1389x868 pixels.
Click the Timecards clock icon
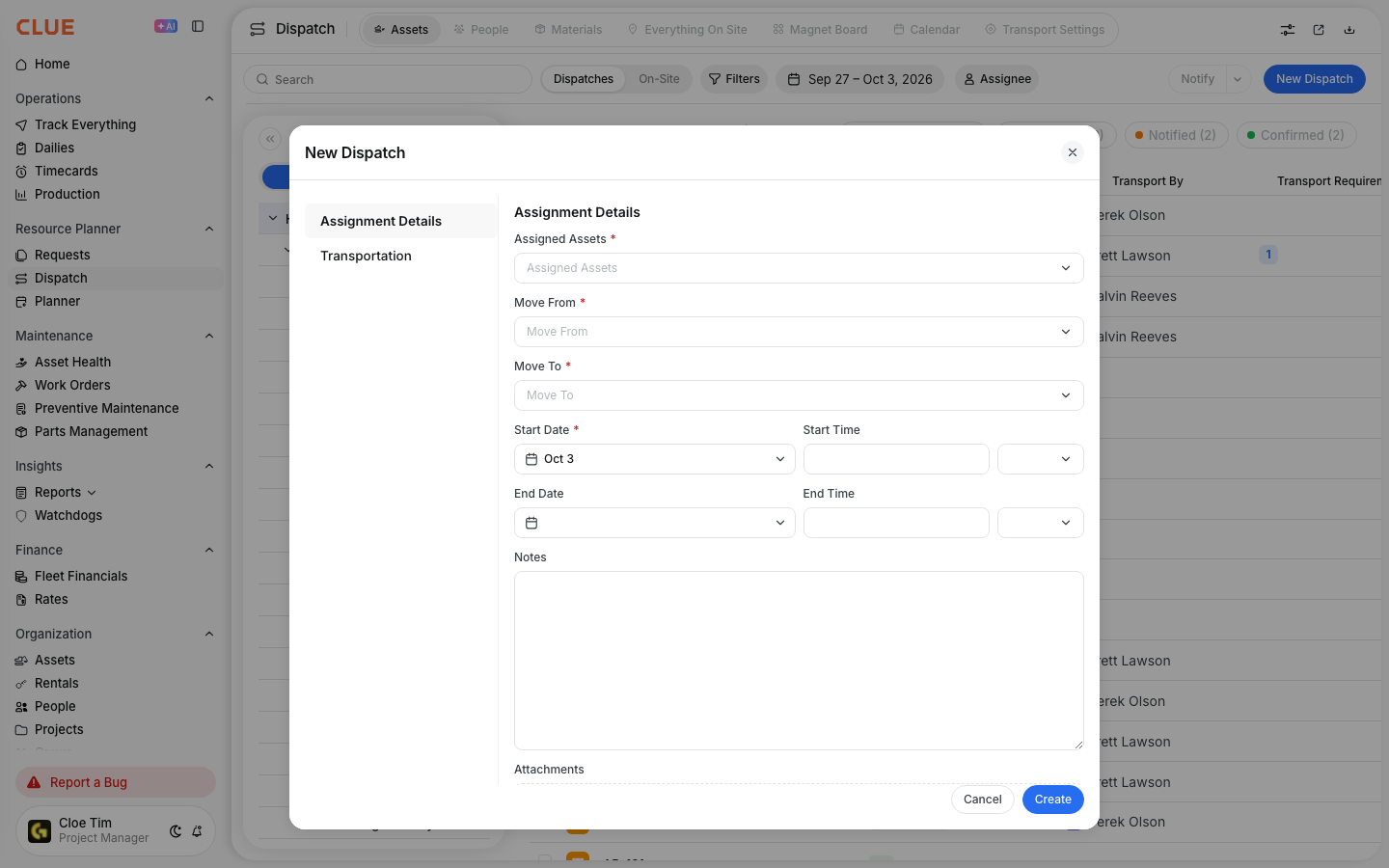tap(21, 172)
